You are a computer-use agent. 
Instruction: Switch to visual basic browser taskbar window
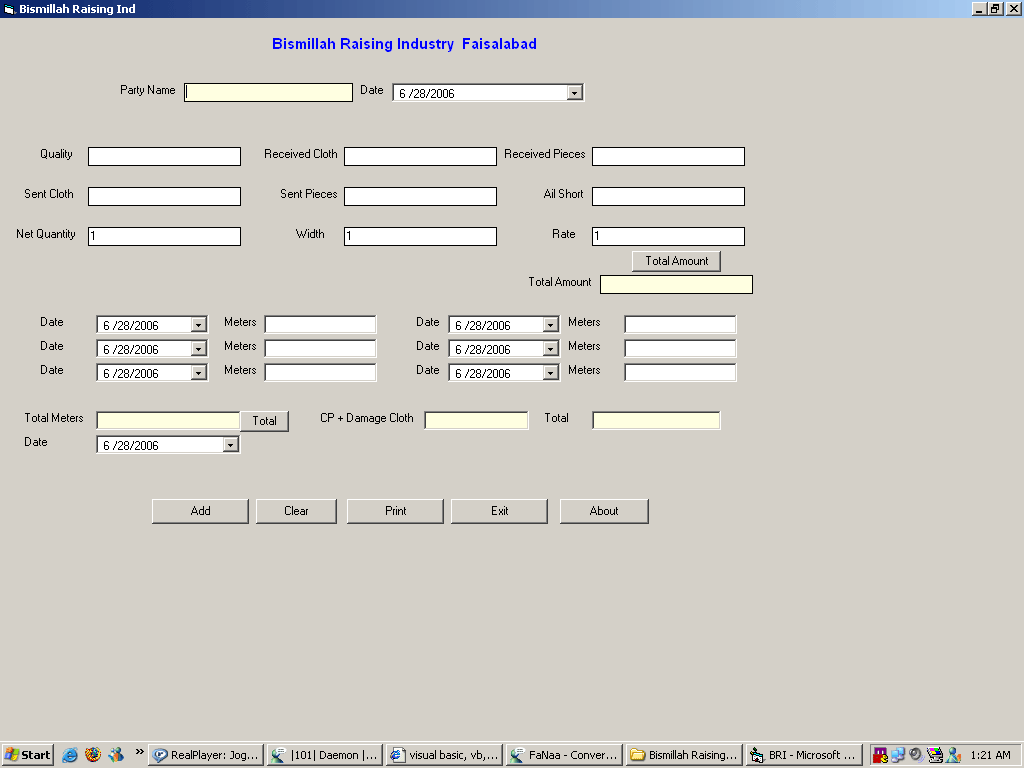pos(444,755)
